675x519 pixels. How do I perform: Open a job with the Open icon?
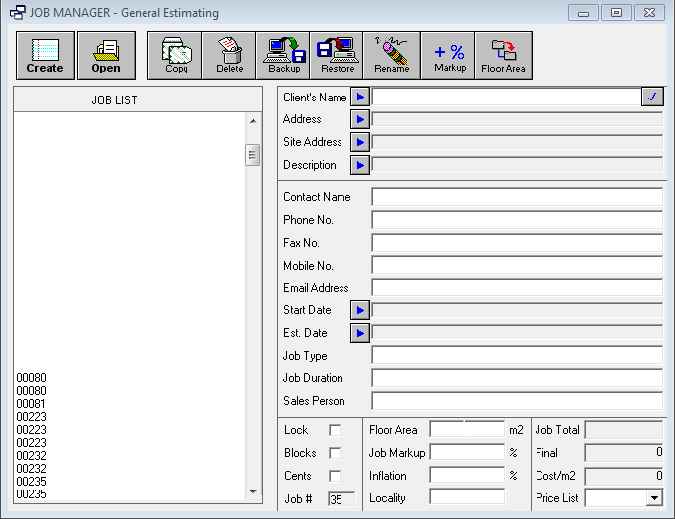coord(106,55)
